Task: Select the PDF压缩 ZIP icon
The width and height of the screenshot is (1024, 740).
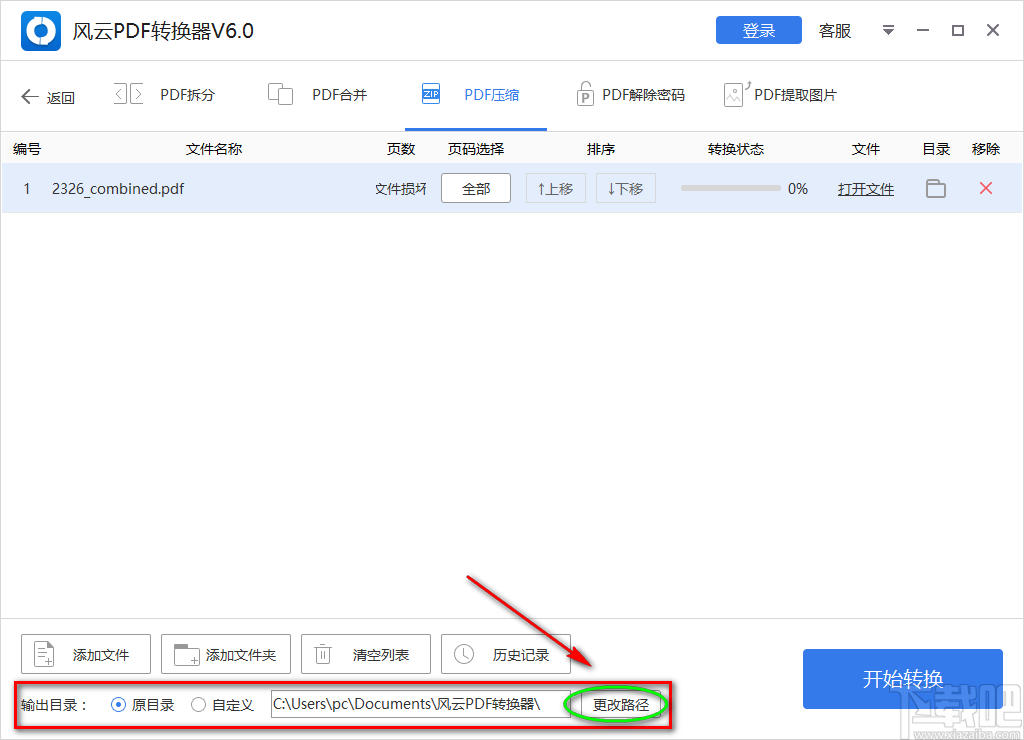Action: [430, 92]
